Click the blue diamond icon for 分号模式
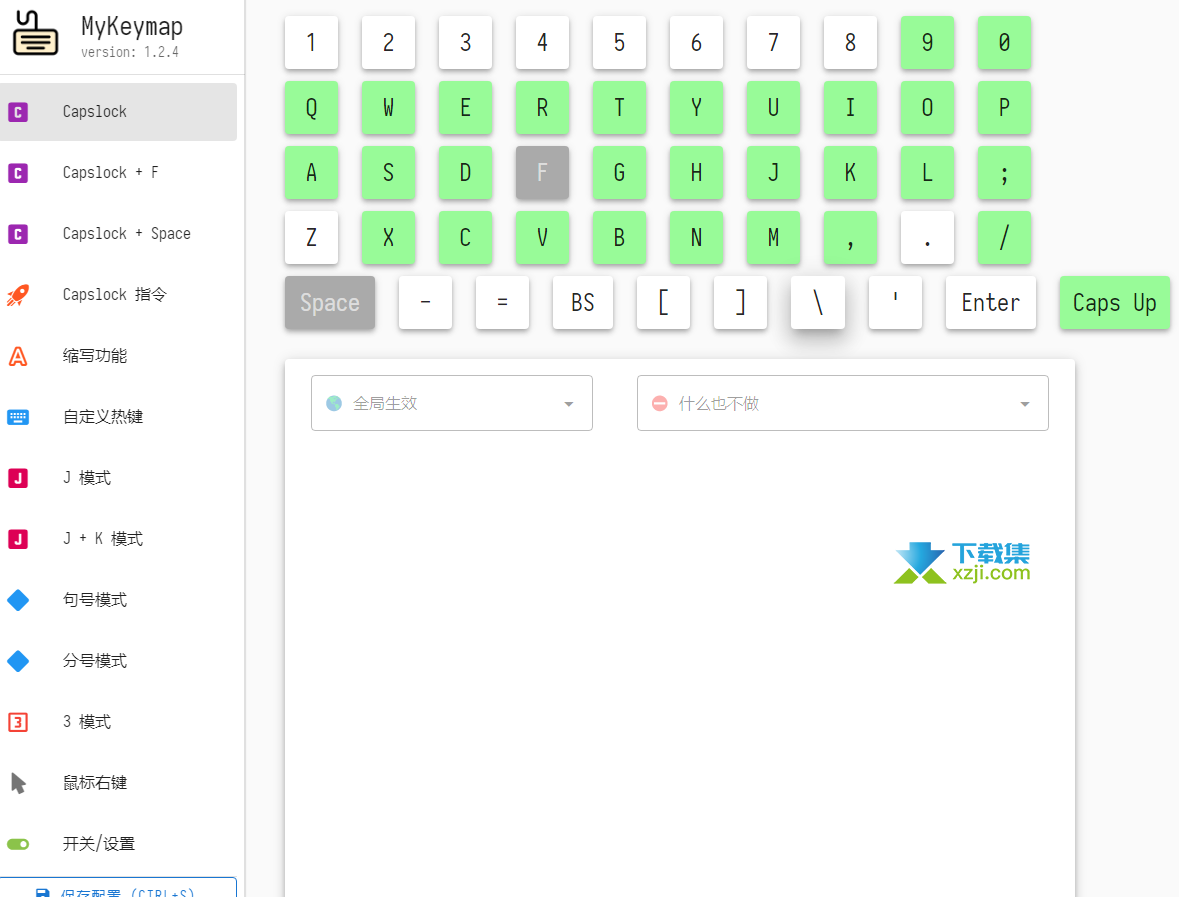The height and width of the screenshot is (897, 1179). 18,661
